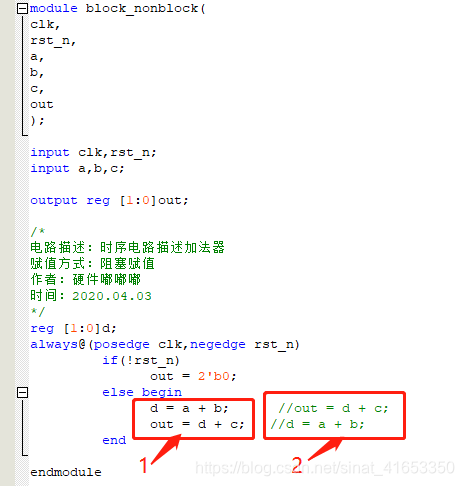Viewport: 464px width, 486px height.
Task: Click the port line 'rst_n,'
Action: coord(53,41)
